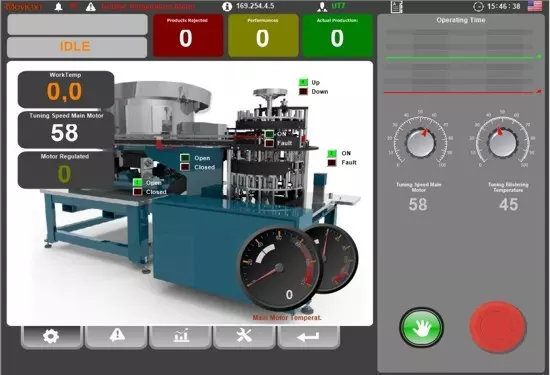
Task: Click the IP address 169.254.4.5
Action: (255, 6)
